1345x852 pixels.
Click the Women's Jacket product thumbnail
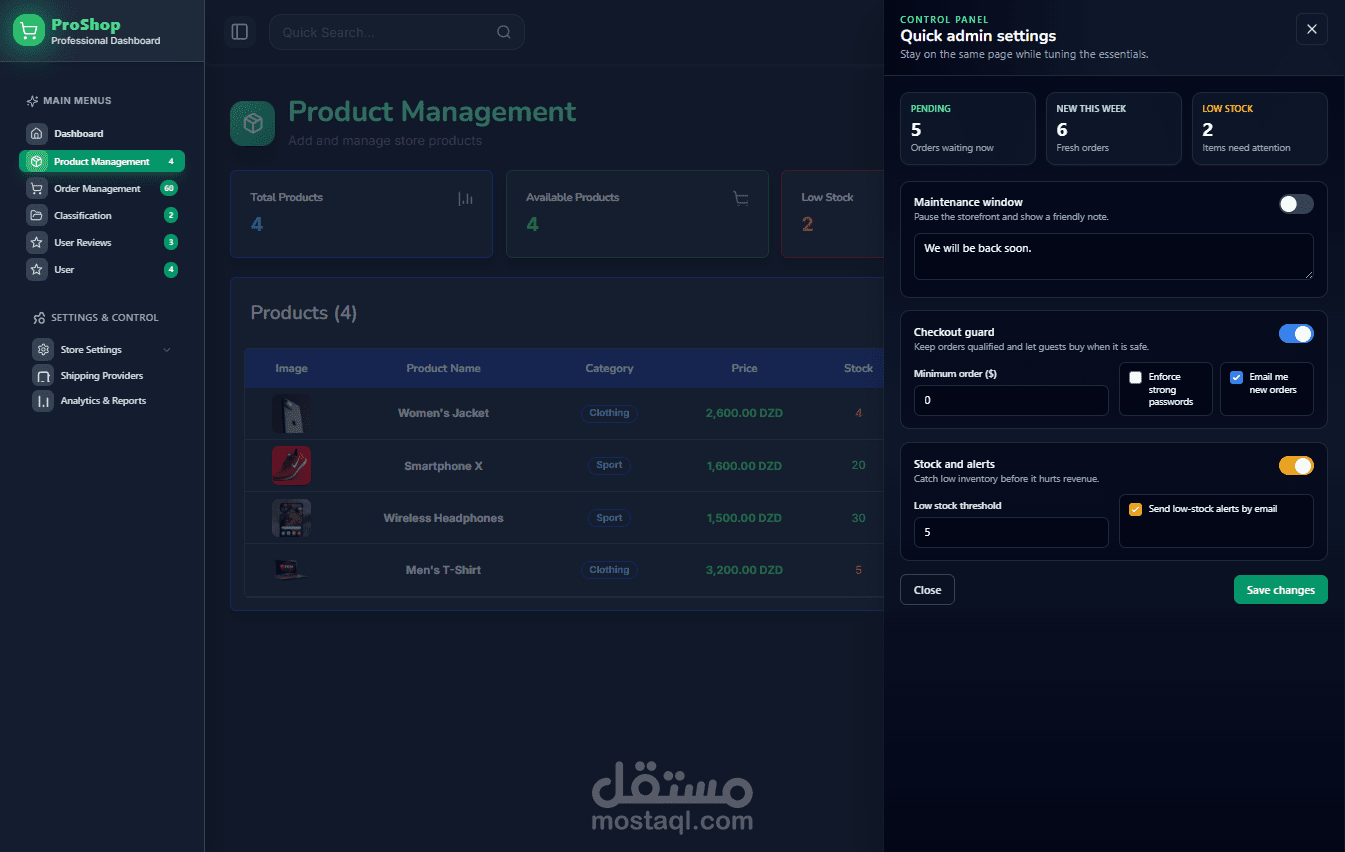tap(291, 413)
